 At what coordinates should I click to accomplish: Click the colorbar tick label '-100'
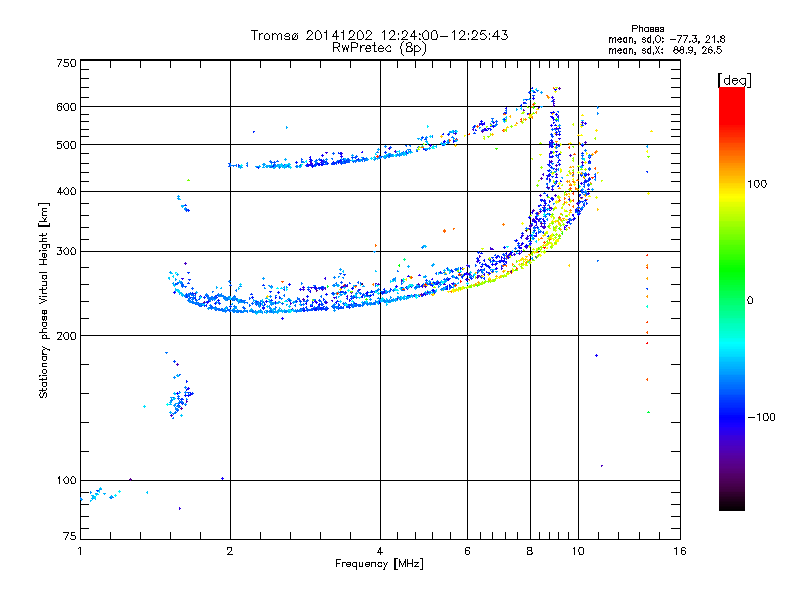point(761,417)
